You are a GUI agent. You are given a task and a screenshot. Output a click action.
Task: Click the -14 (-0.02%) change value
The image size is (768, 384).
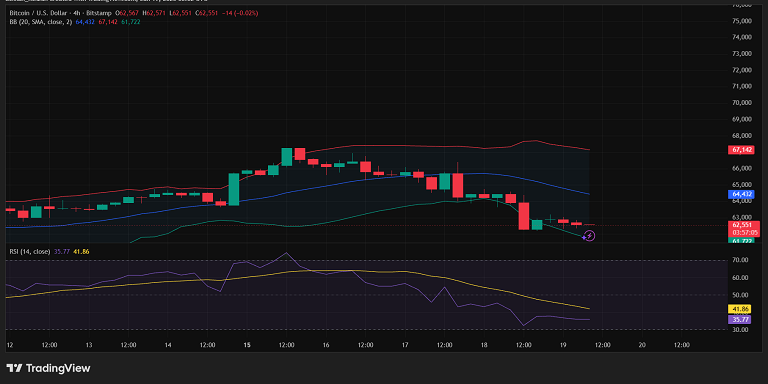(x=240, y=13)
